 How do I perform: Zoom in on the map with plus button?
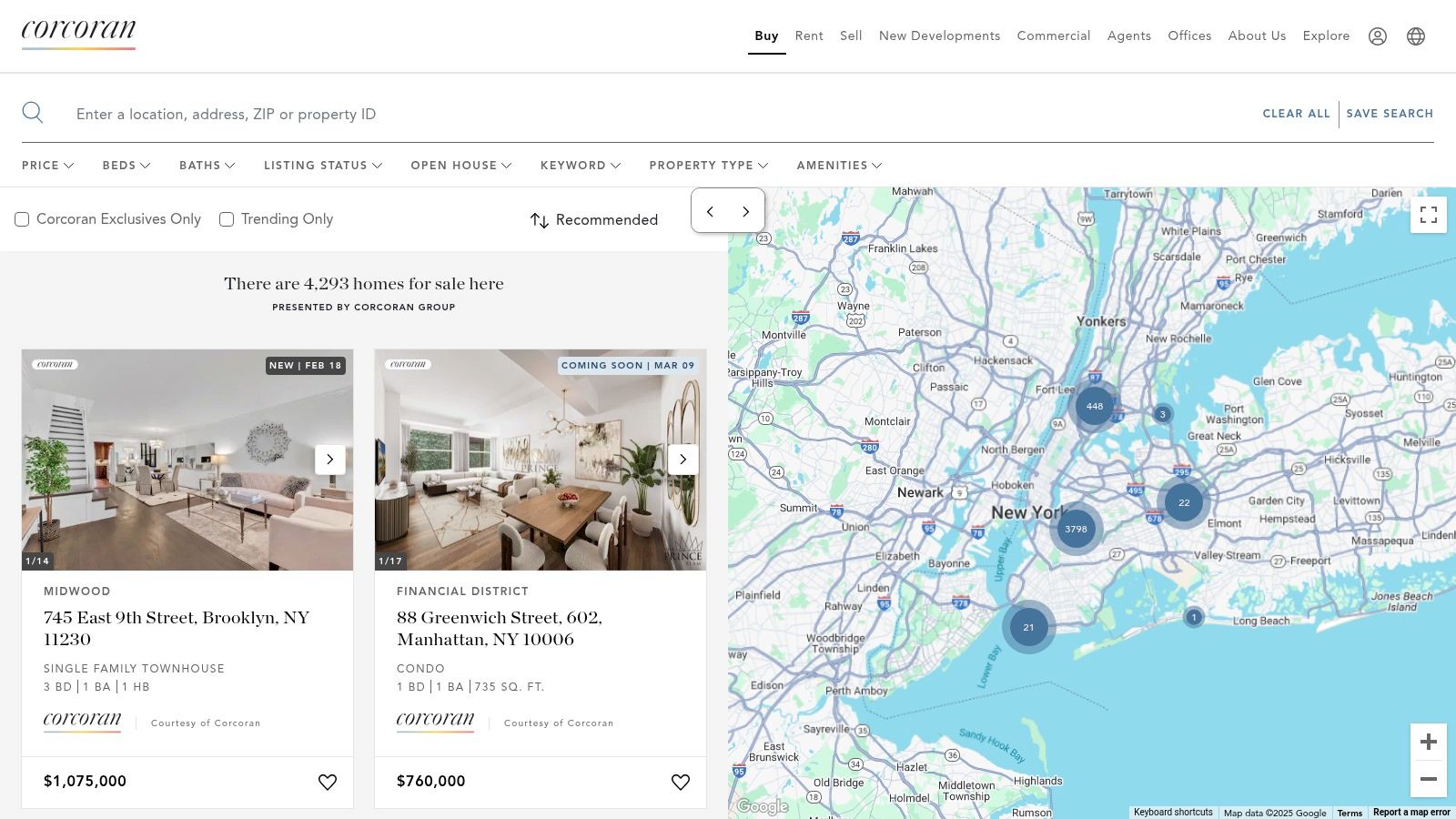(1429, 742)
